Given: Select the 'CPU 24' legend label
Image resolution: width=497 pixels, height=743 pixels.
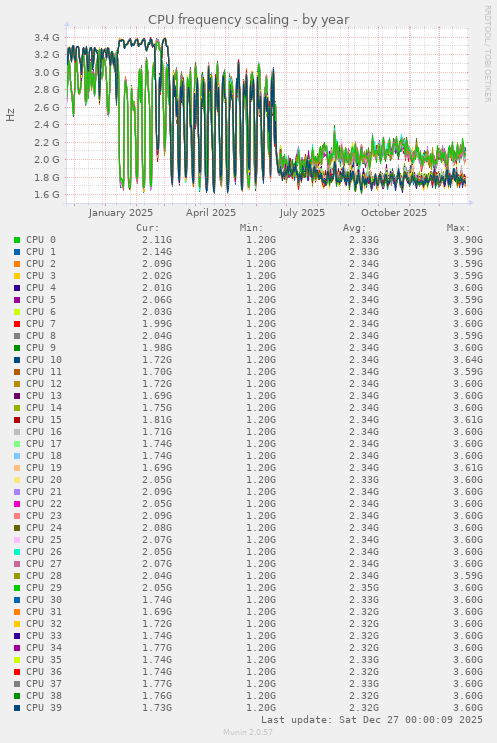Looking at the screenshot, I should pyautogui.click(x=44, y=528).
